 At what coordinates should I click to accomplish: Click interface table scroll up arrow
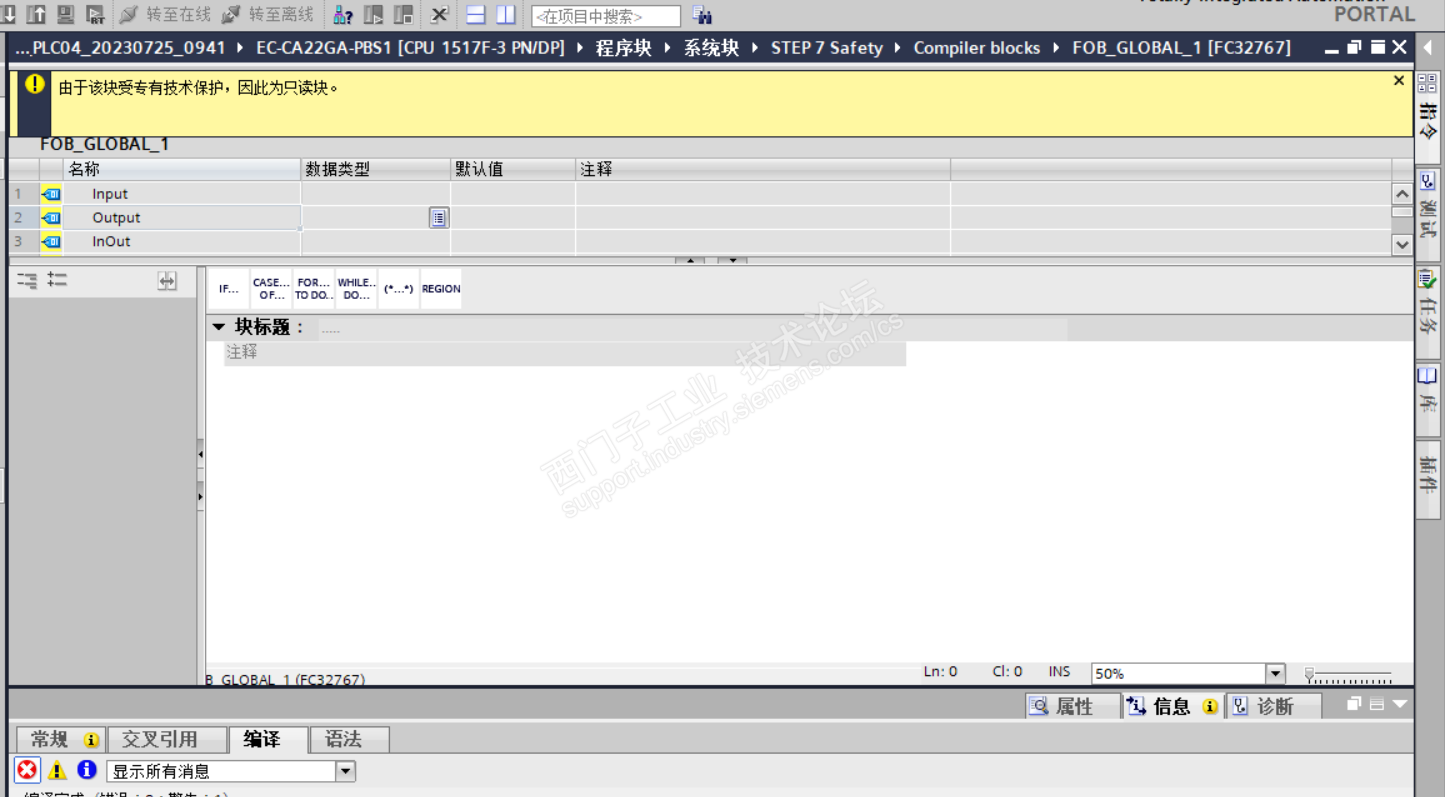click(x=1402, y=194)
